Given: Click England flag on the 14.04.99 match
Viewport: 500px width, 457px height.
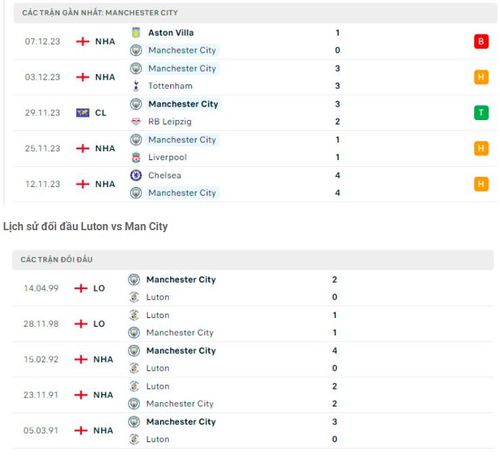Looking at the screenshot, I should pyautogui.click(x=81, y=288).
